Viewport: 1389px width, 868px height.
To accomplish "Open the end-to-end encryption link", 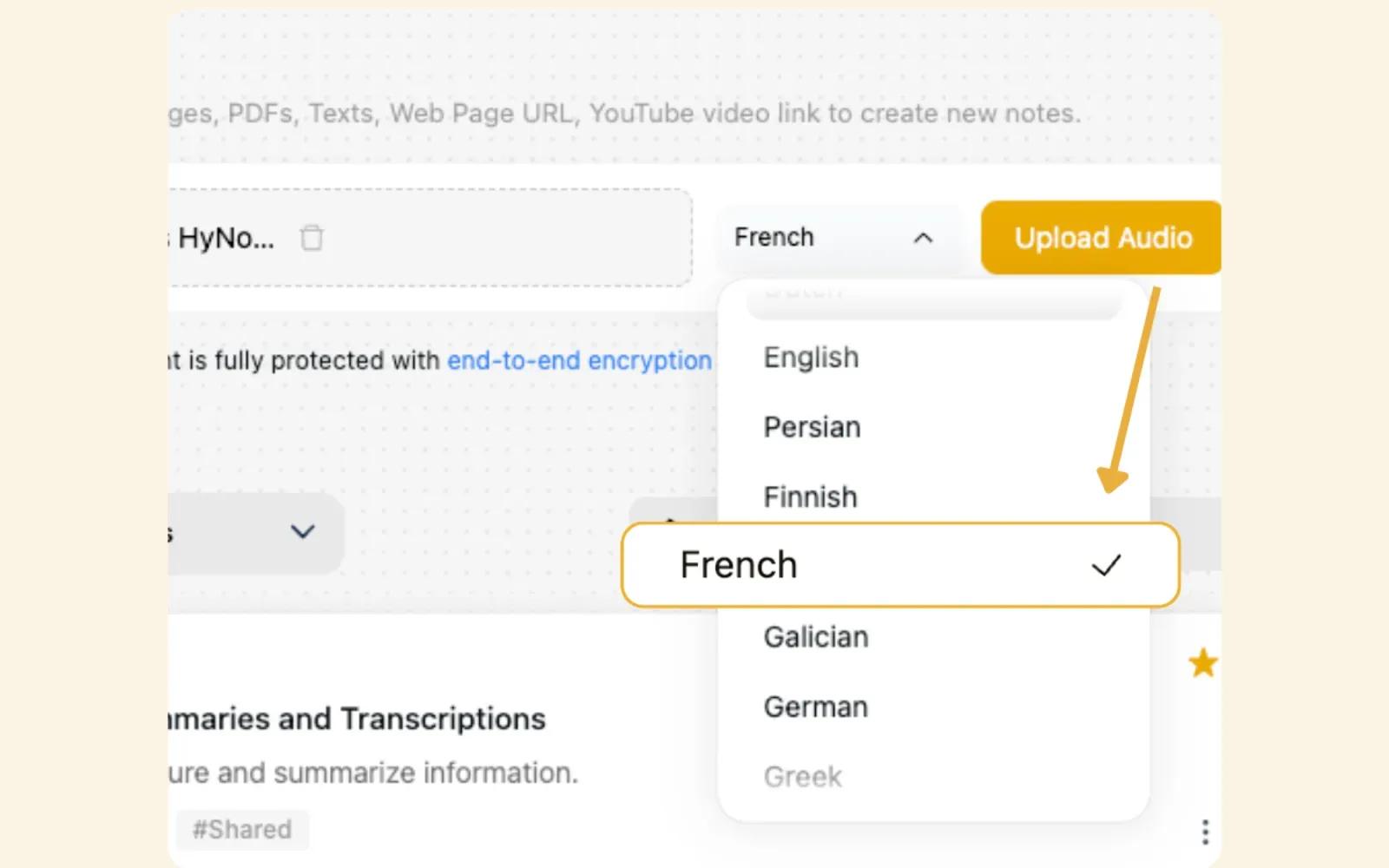I will [577, 360].
